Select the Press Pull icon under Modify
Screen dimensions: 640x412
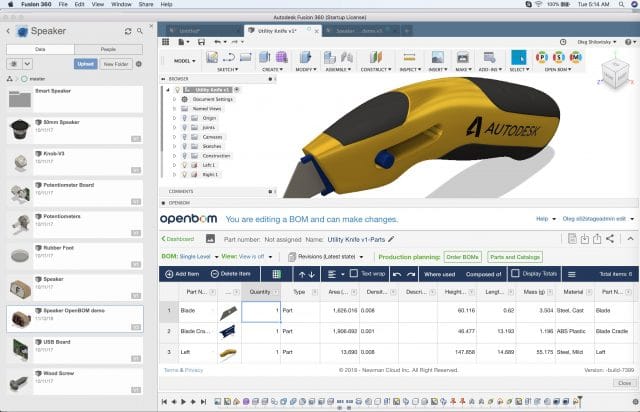tap(305, 58)
